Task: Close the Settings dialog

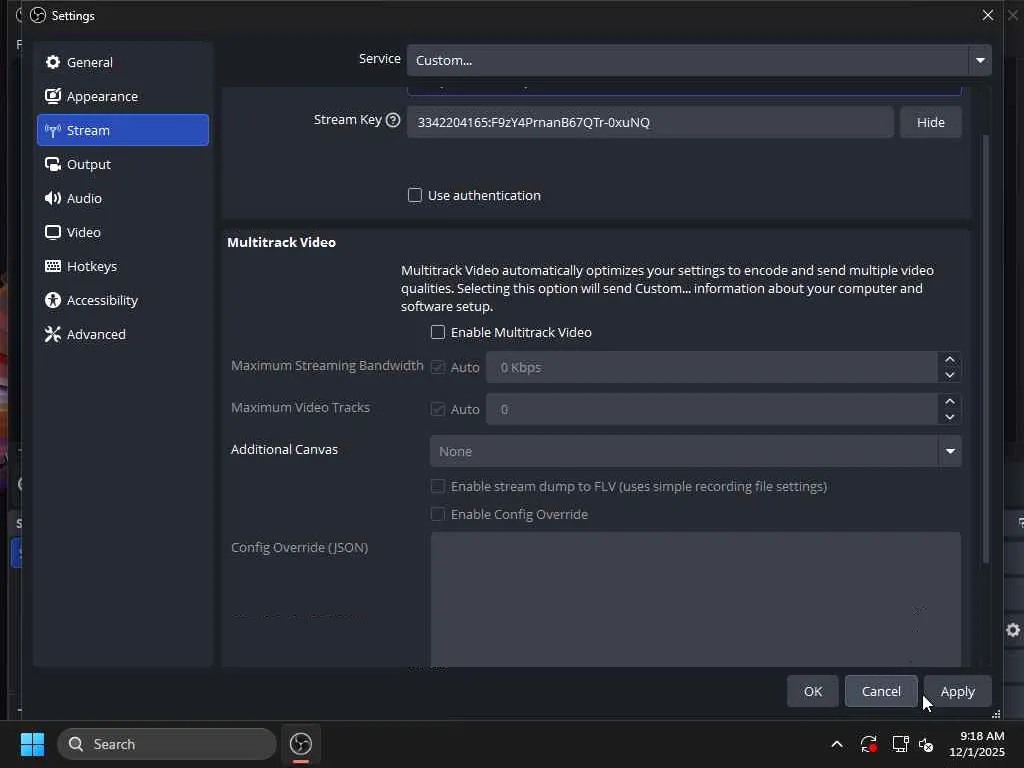Action: [x=987, y=15]
